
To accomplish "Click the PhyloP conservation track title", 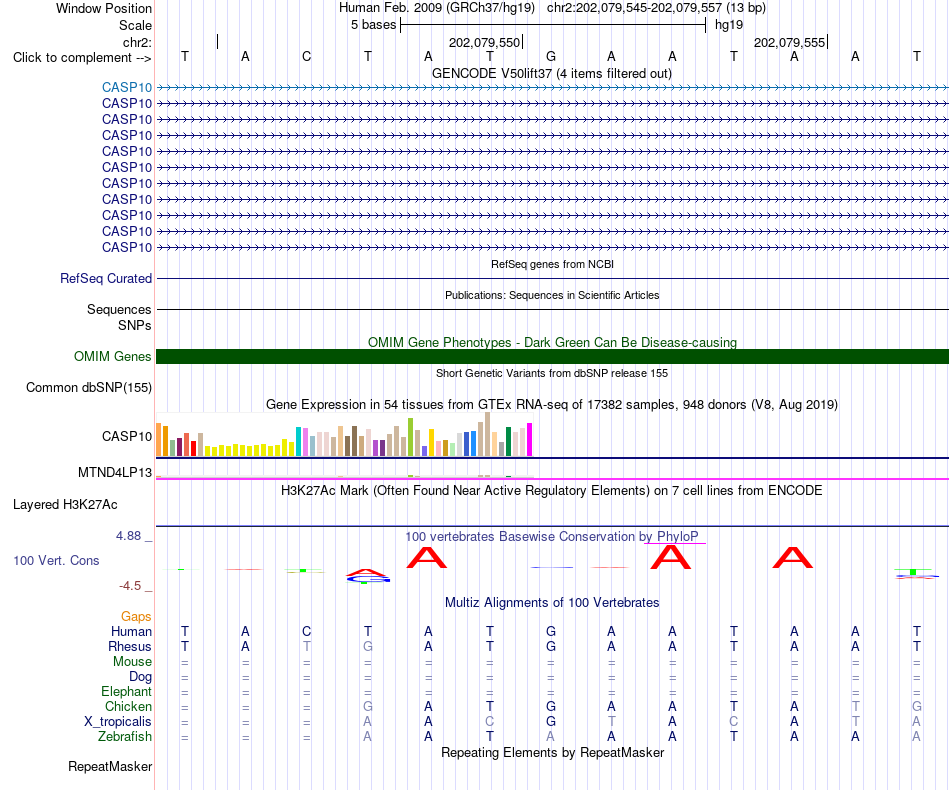I will (552, 537).
